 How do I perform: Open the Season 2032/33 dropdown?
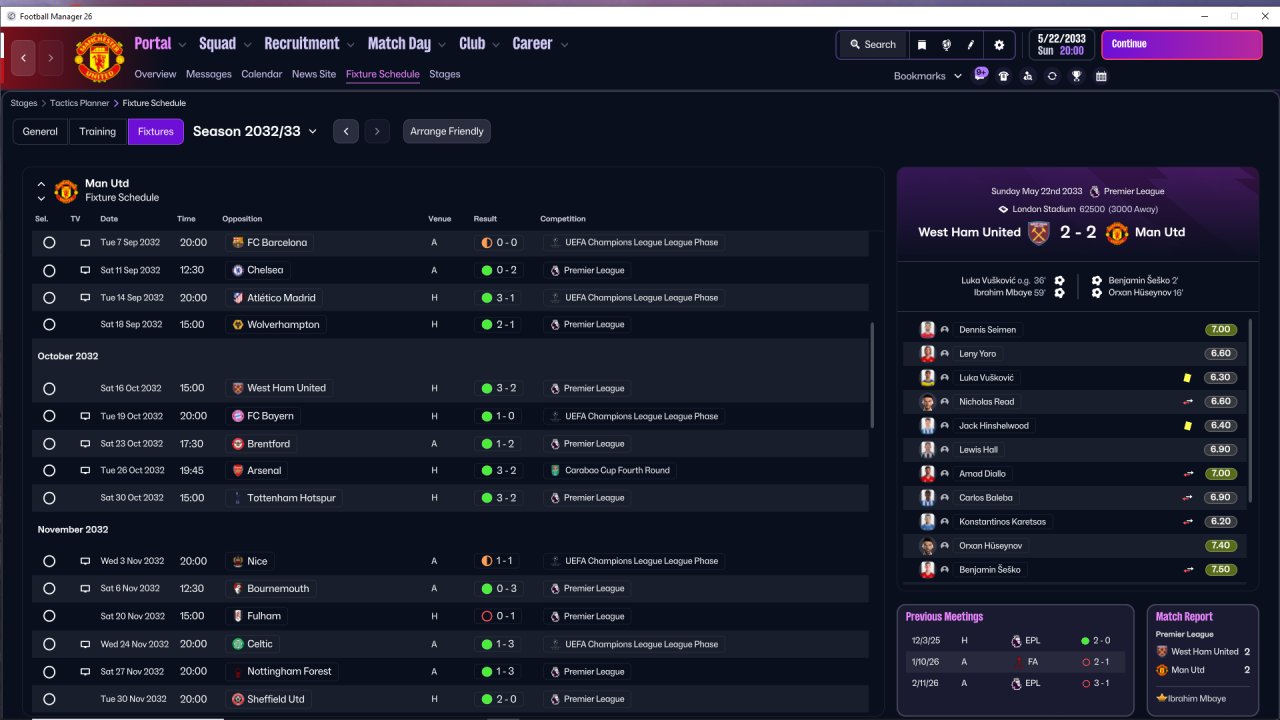(255, 131)
